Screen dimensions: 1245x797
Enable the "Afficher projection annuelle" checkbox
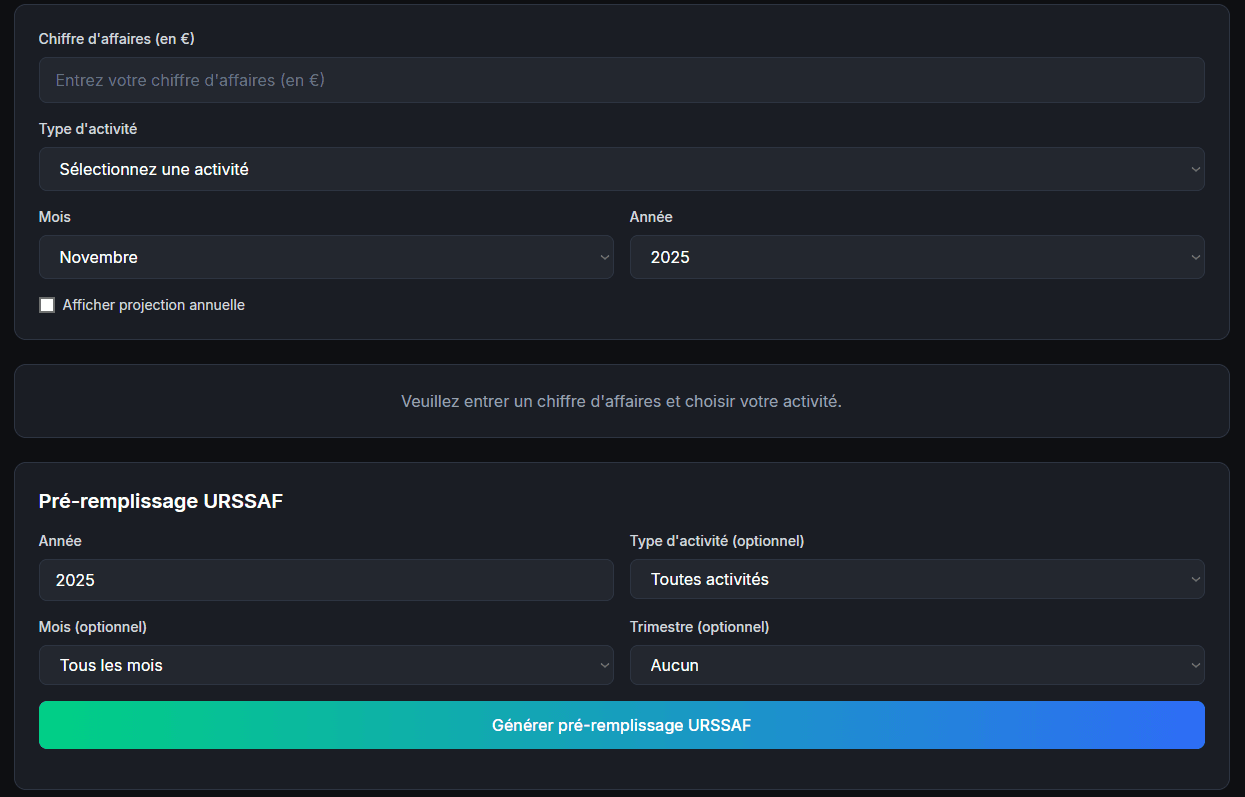pyautogui.click(x=47, y=304)
